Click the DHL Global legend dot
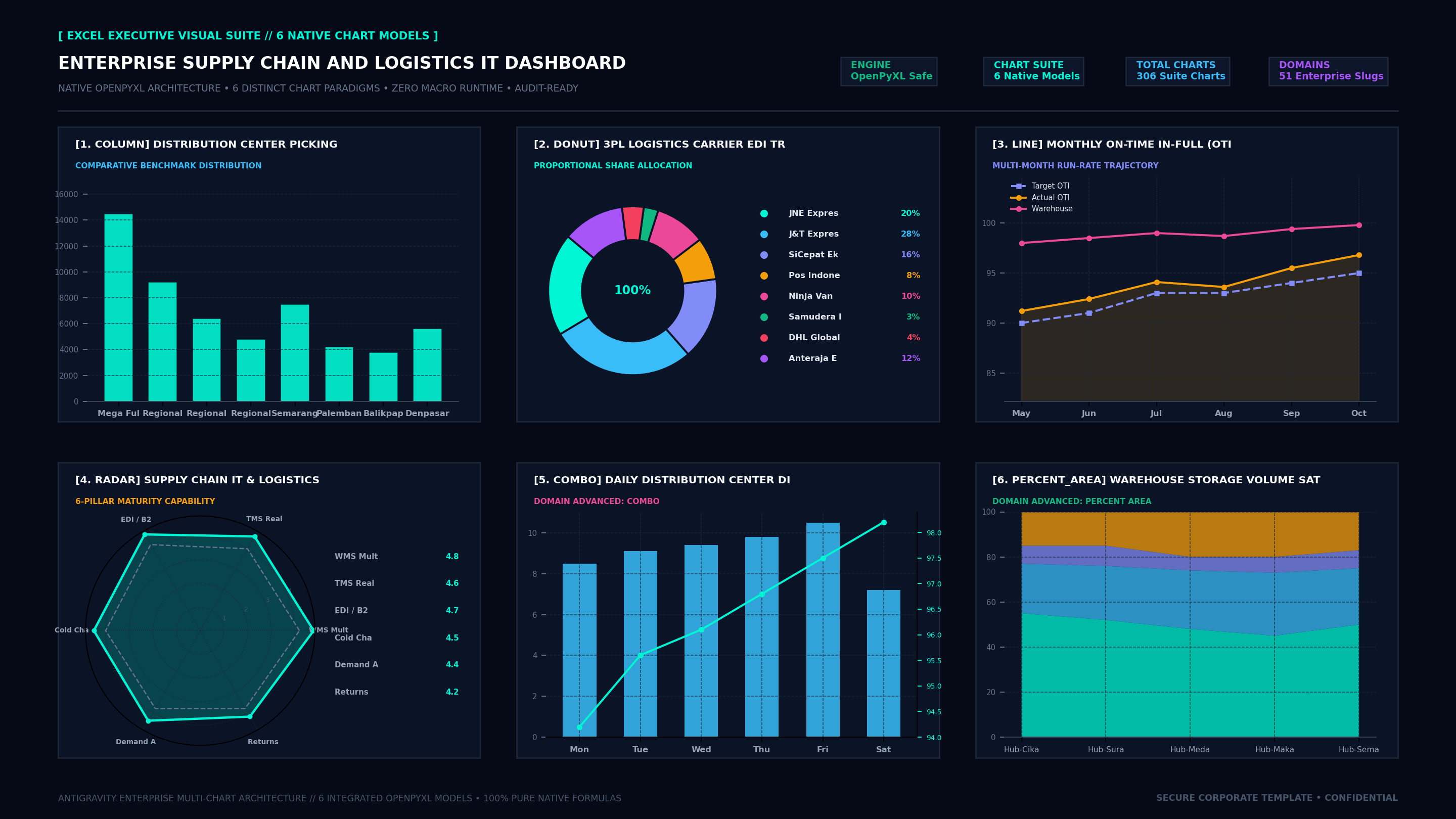Screen dimensions: 1456x819 (x=764, y=338)
